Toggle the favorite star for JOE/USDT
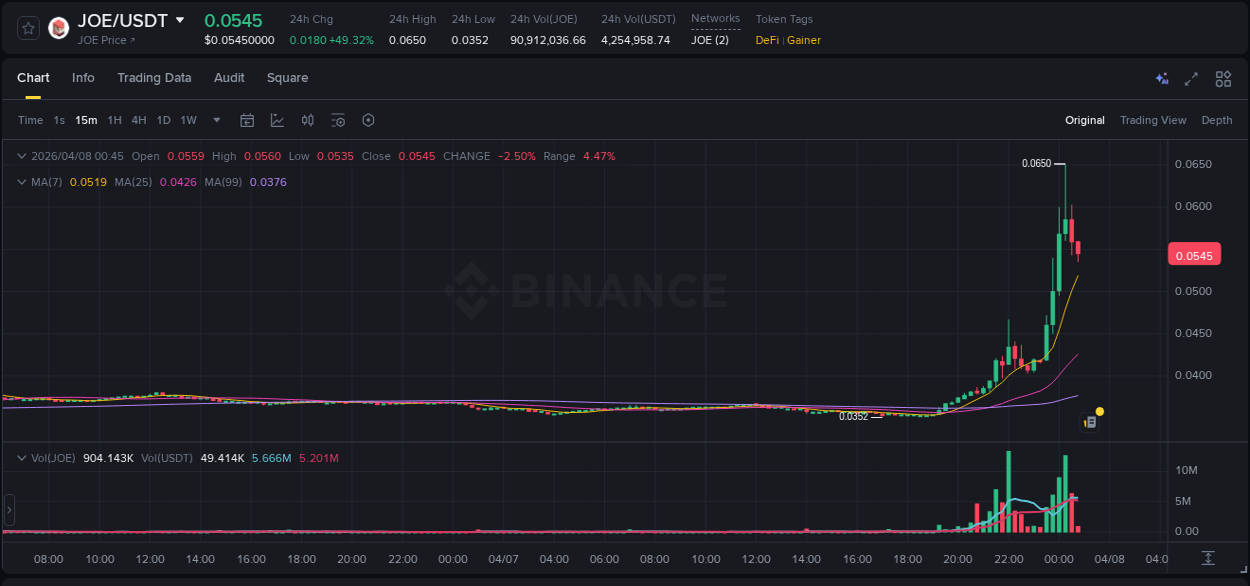 pos(27,26)
